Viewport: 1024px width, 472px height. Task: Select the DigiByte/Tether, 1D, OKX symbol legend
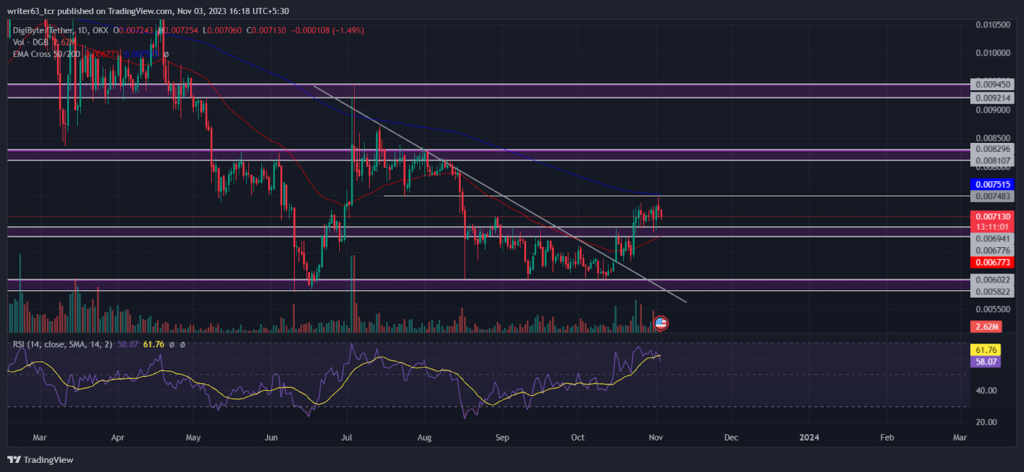60,31
